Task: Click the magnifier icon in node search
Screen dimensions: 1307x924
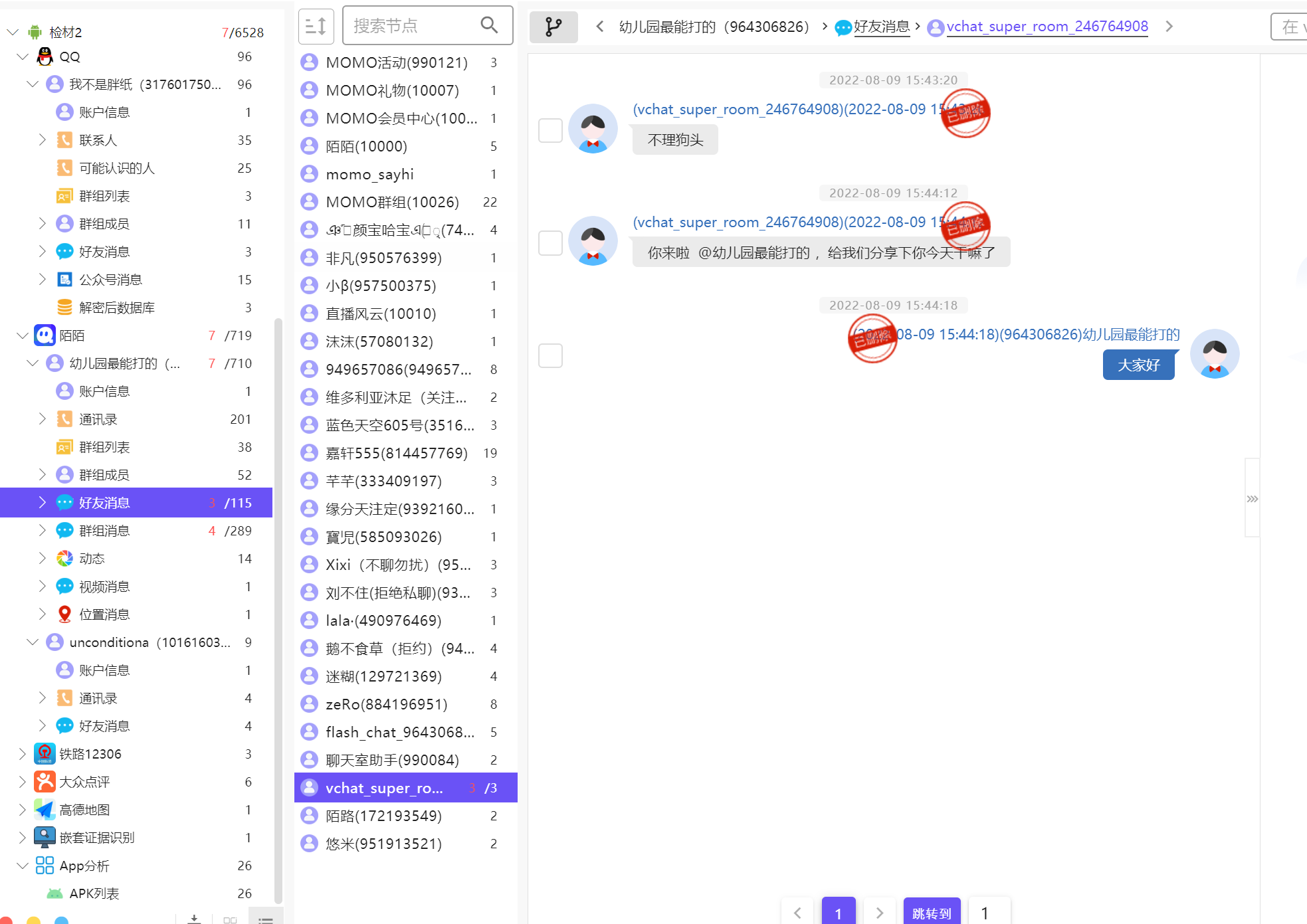Action: pyautogui.click(x=489, y=25)
